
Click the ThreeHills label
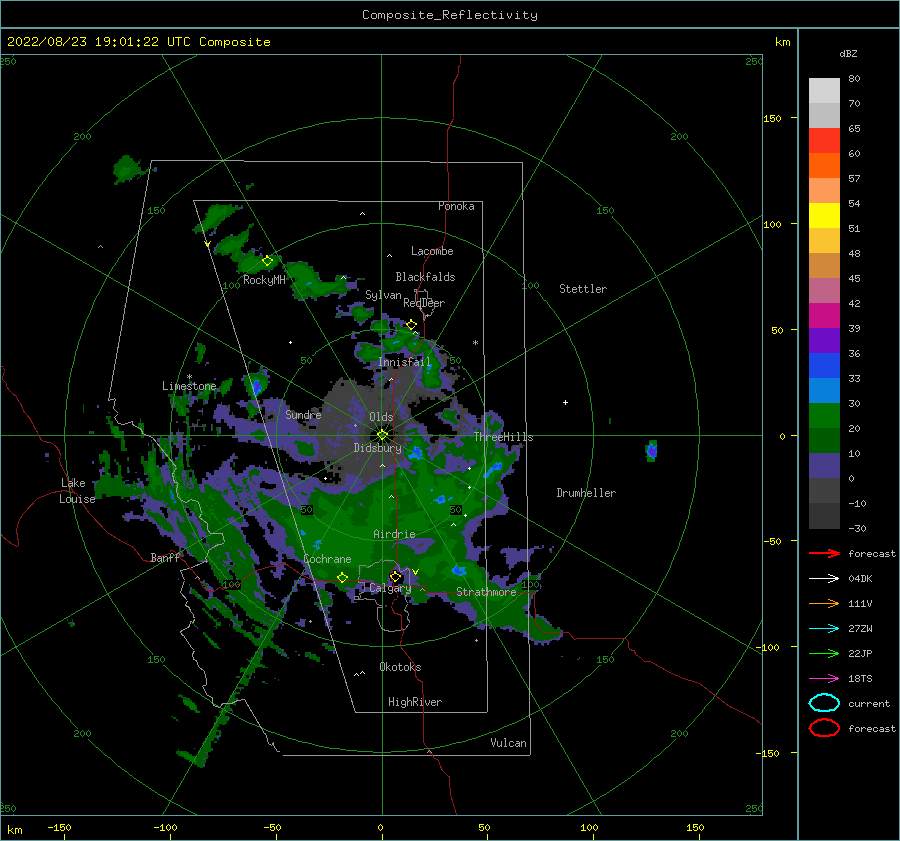coord(503,437)
